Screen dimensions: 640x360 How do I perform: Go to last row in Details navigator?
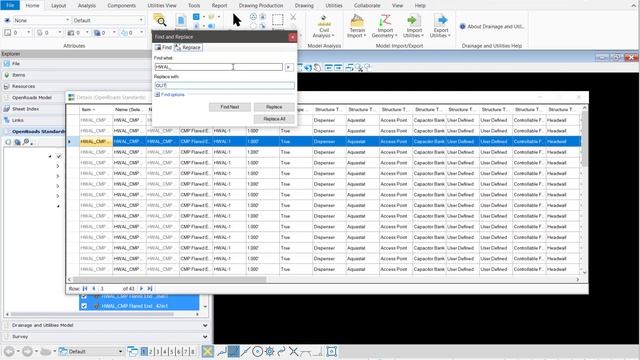150,289
